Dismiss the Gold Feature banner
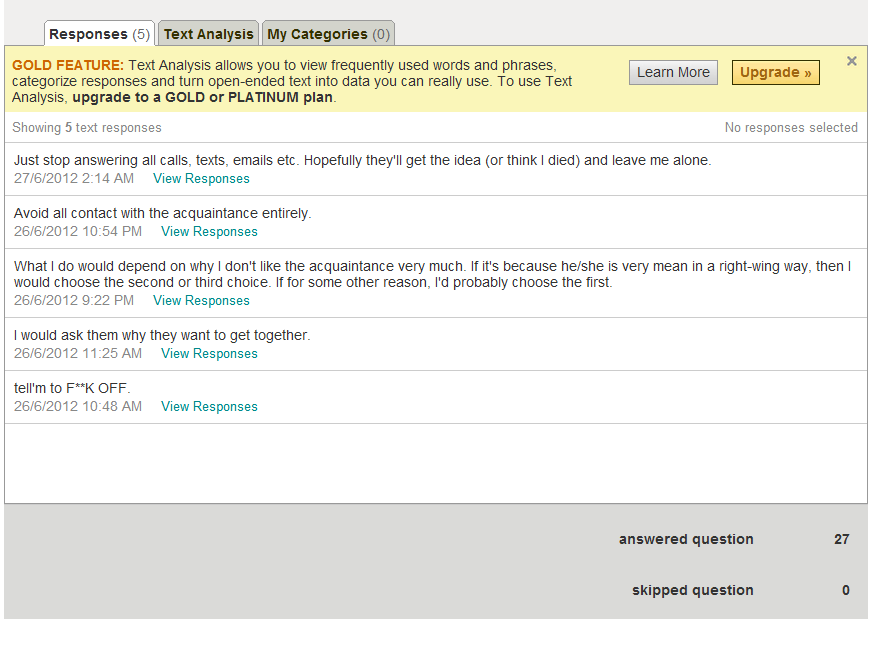The height and width of the screenshot is (651, 883). click(851, 61)
